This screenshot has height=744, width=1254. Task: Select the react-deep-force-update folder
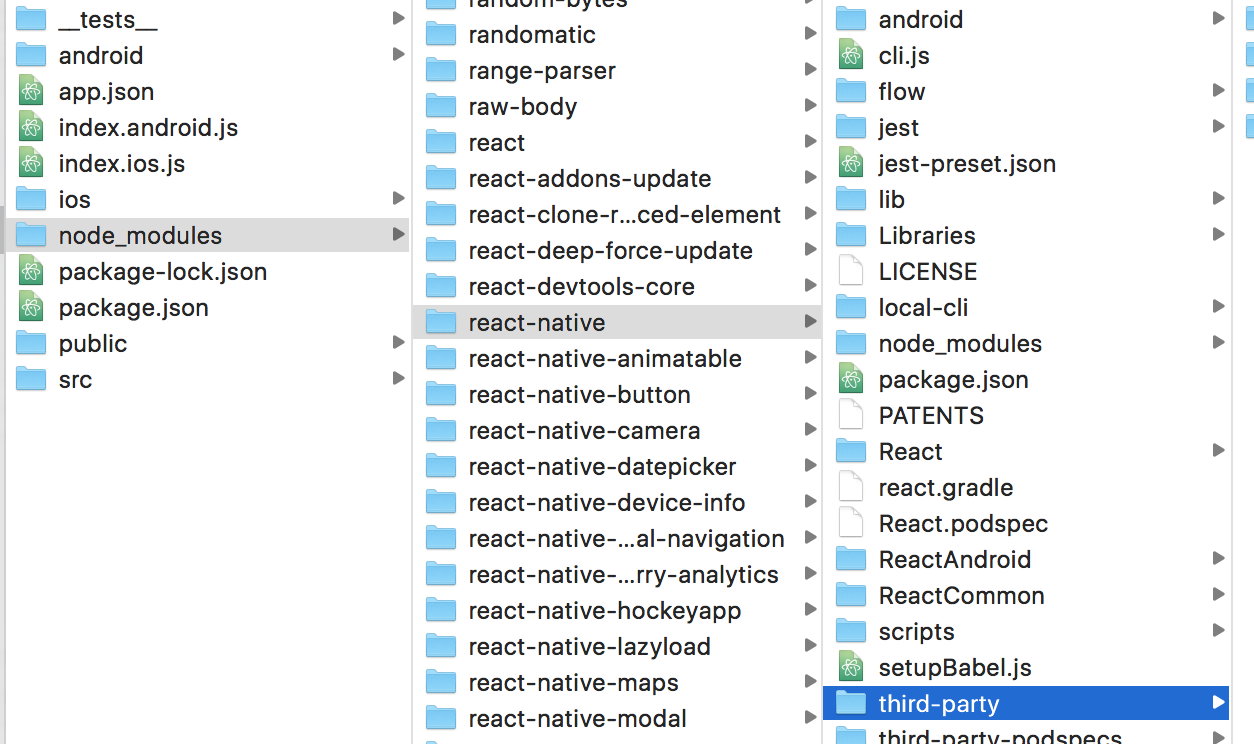tap(617, 251)
